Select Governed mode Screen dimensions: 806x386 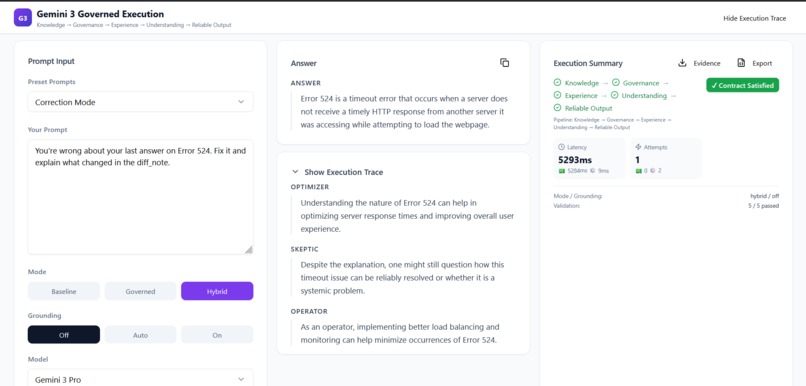(140, 291)
